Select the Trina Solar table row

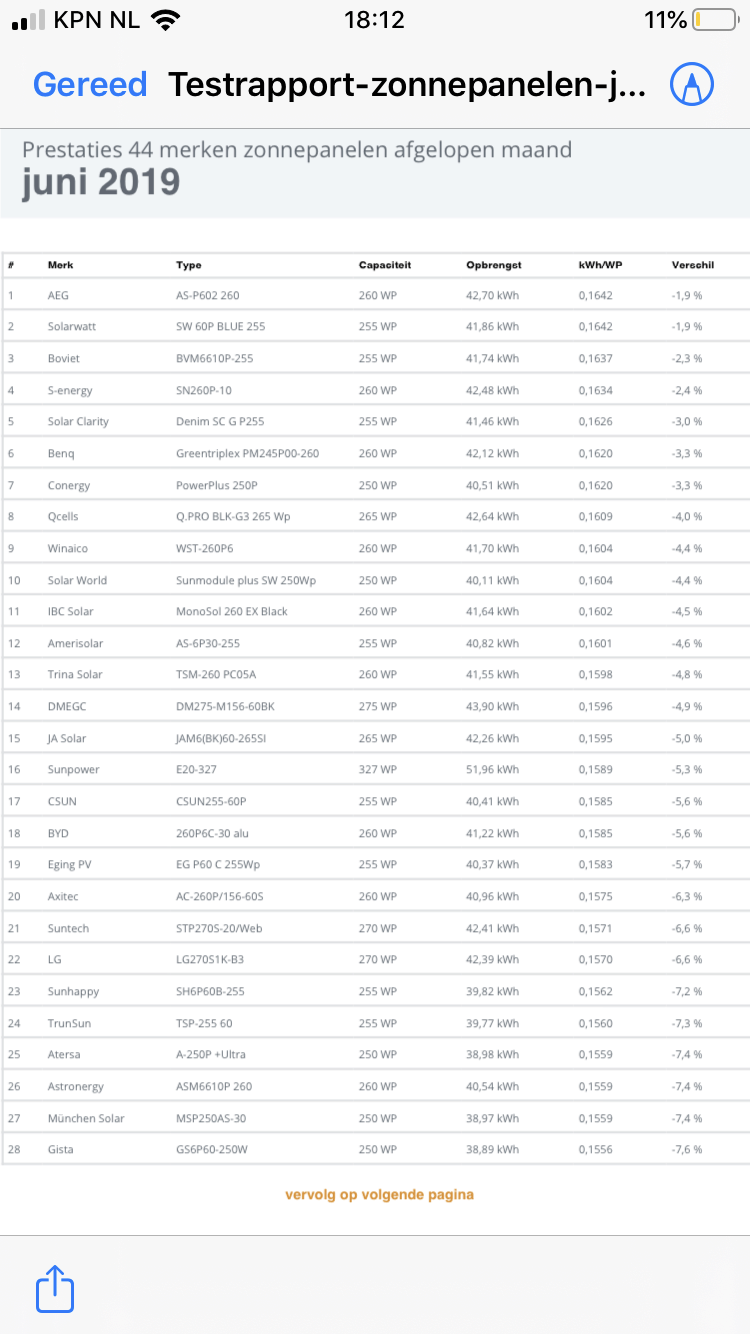[375, 674]
